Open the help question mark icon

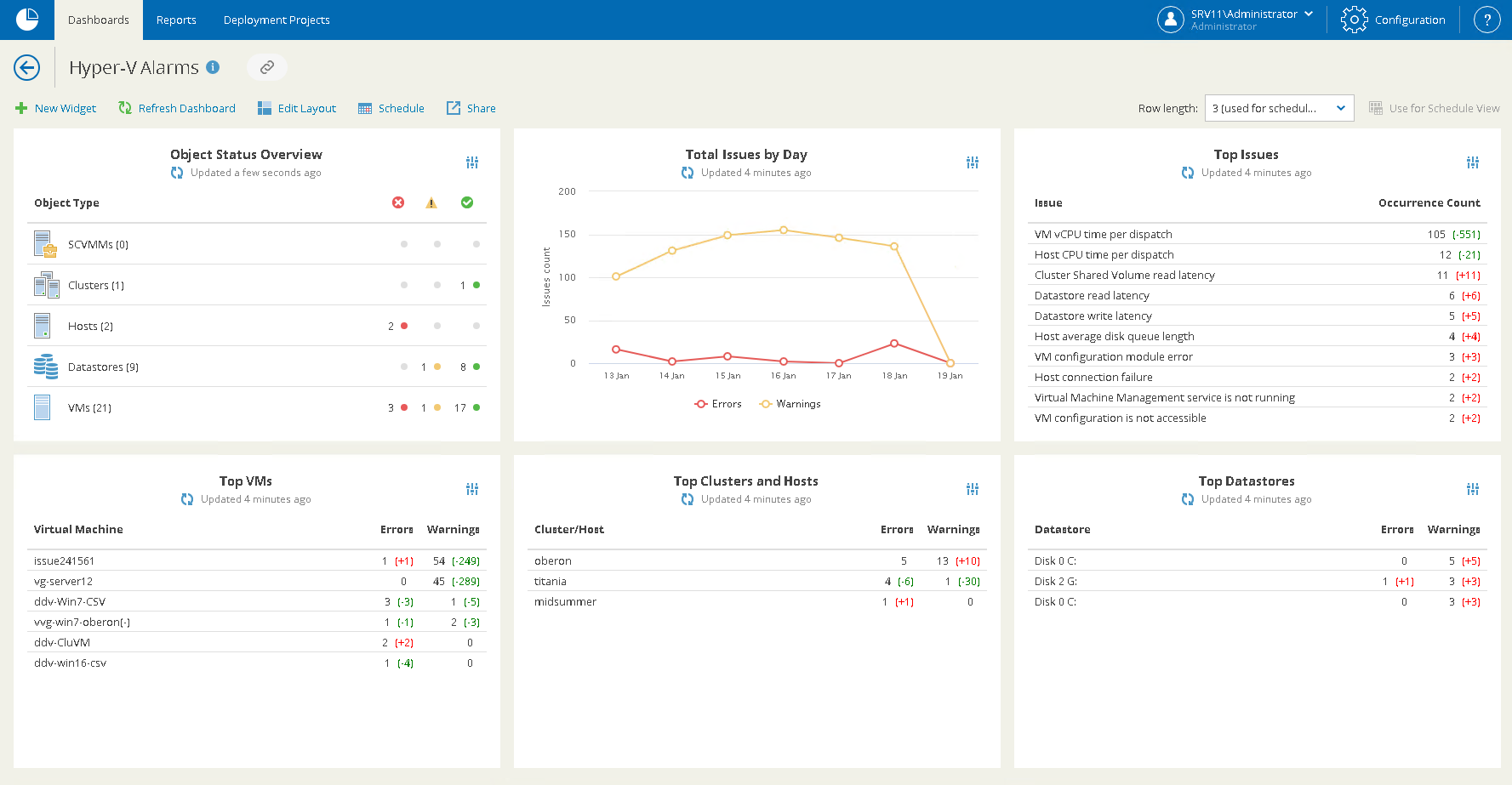[x=1486, y=20]
